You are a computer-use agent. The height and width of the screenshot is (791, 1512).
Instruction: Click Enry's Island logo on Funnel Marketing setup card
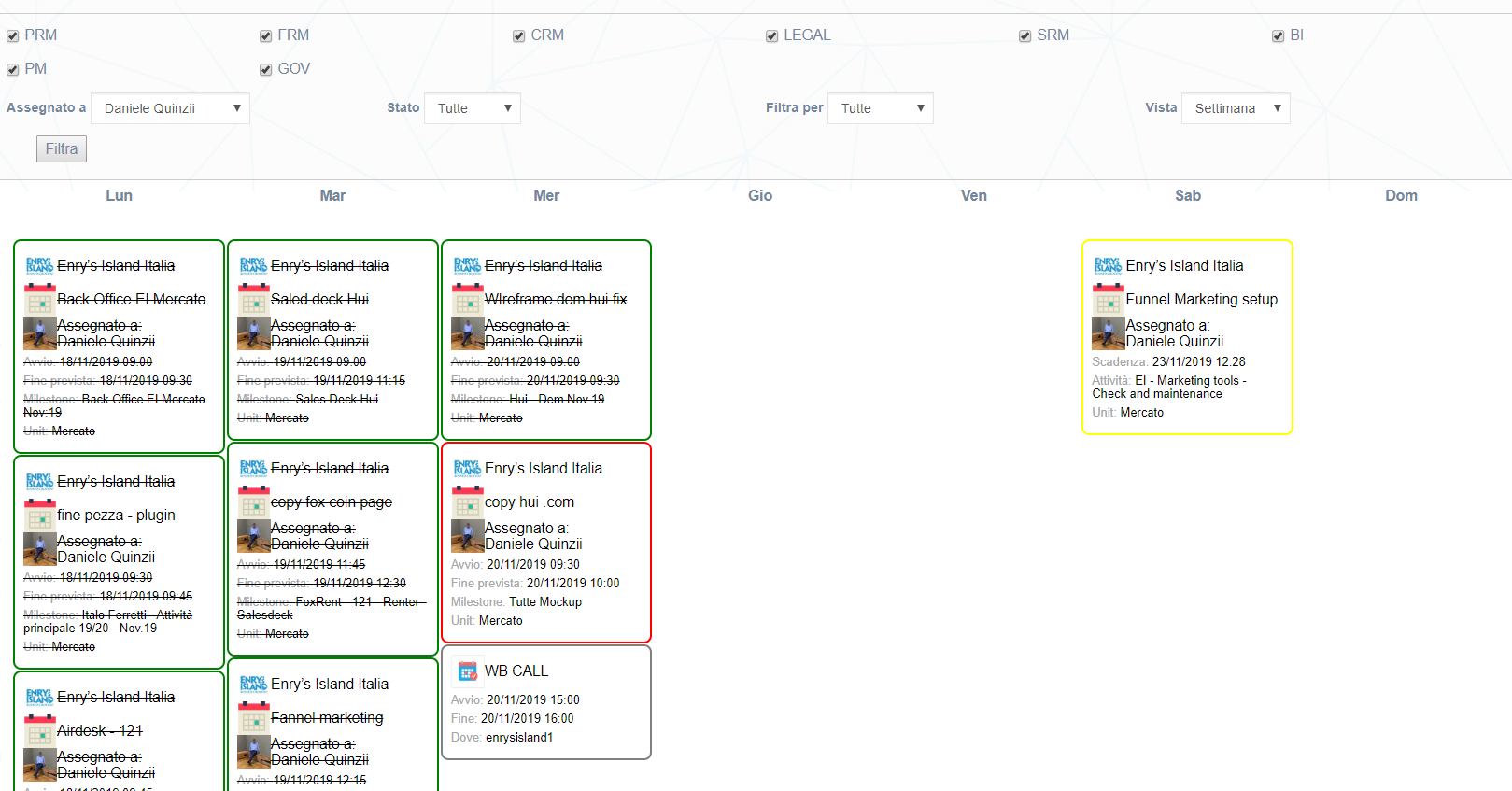[x=1108, y=266]
